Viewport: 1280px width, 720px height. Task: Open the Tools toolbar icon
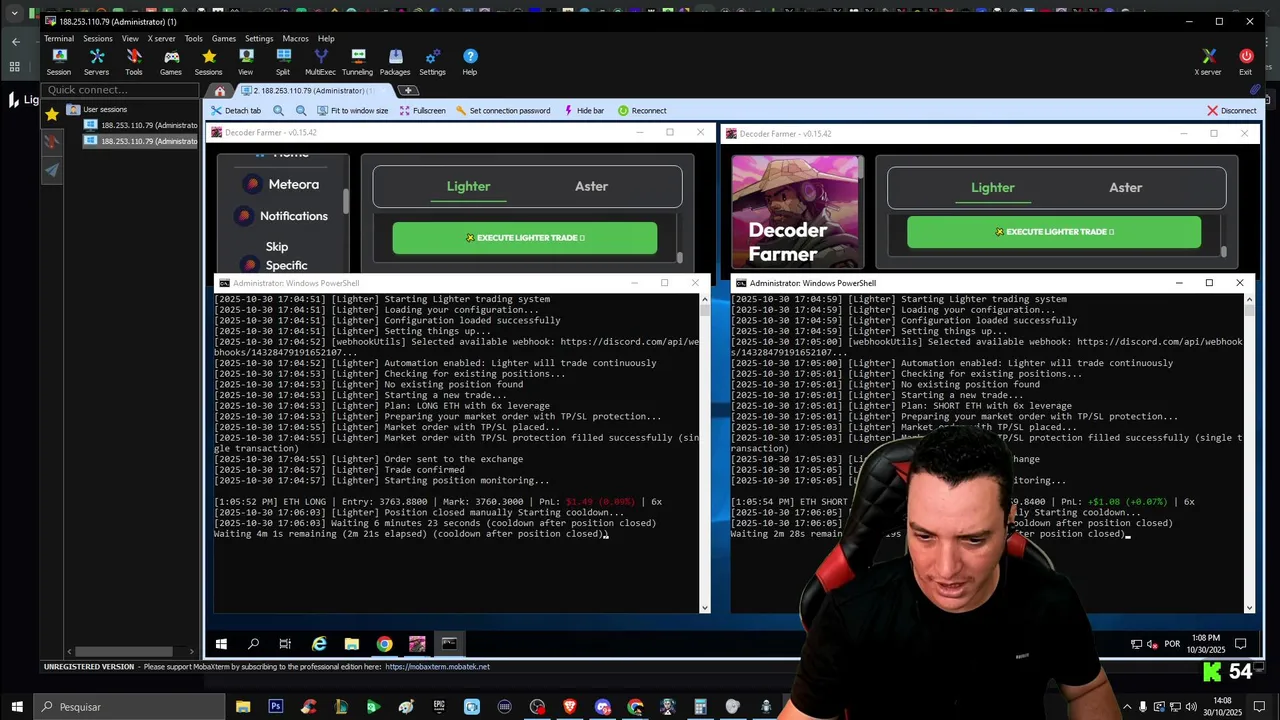coord(133,62)
